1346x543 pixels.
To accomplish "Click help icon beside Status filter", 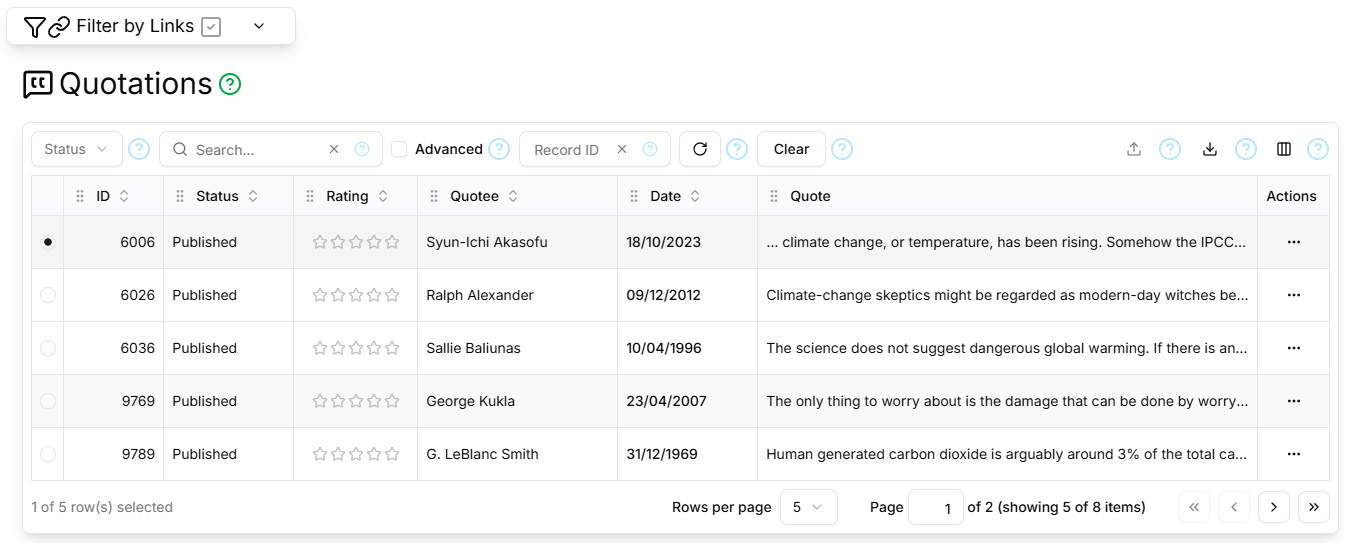I will 139,149.
